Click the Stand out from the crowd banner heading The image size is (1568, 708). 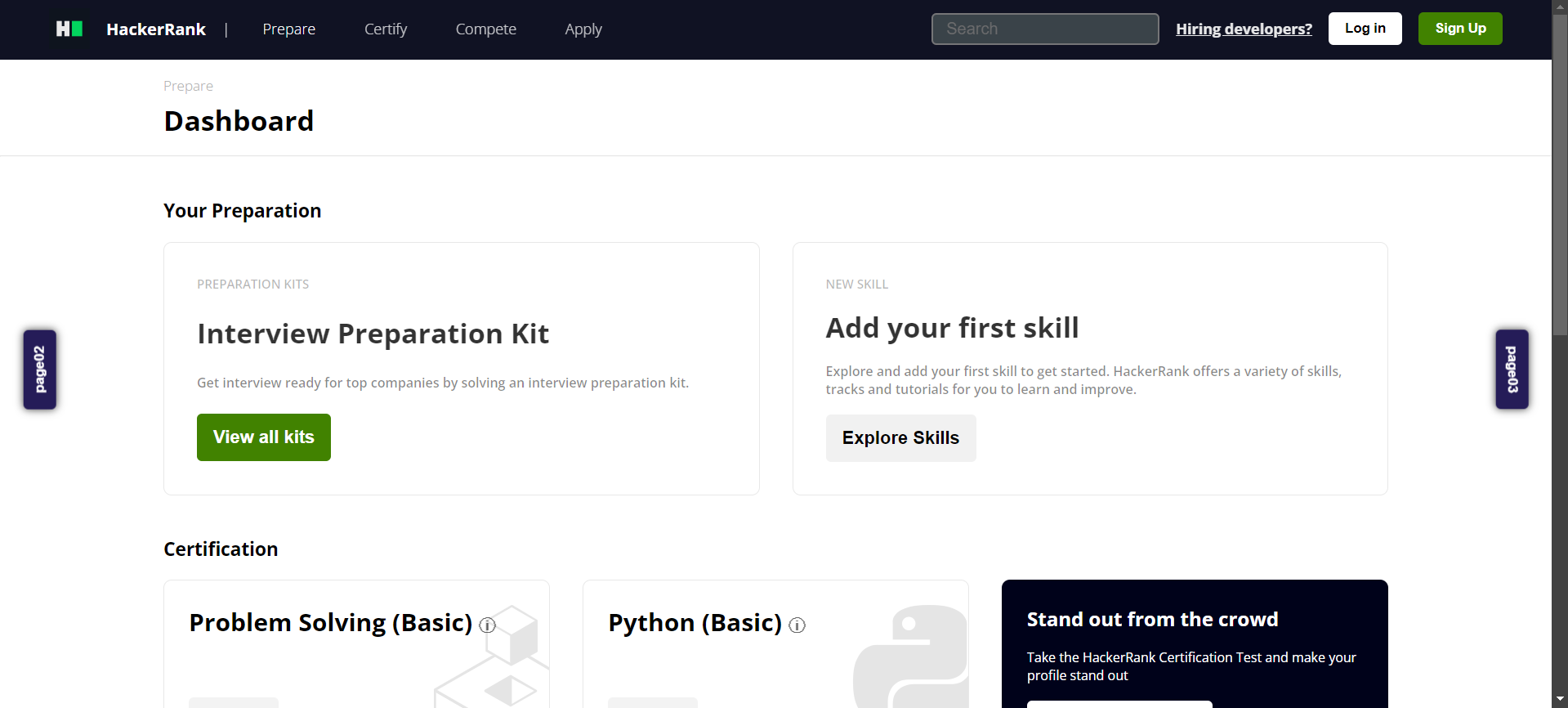[x=1152, y=620]
